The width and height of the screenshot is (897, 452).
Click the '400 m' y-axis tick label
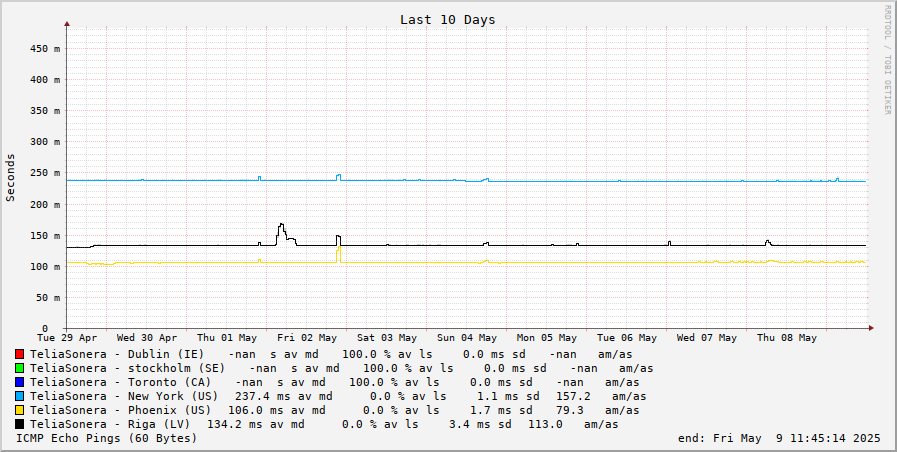pos(45,80)
